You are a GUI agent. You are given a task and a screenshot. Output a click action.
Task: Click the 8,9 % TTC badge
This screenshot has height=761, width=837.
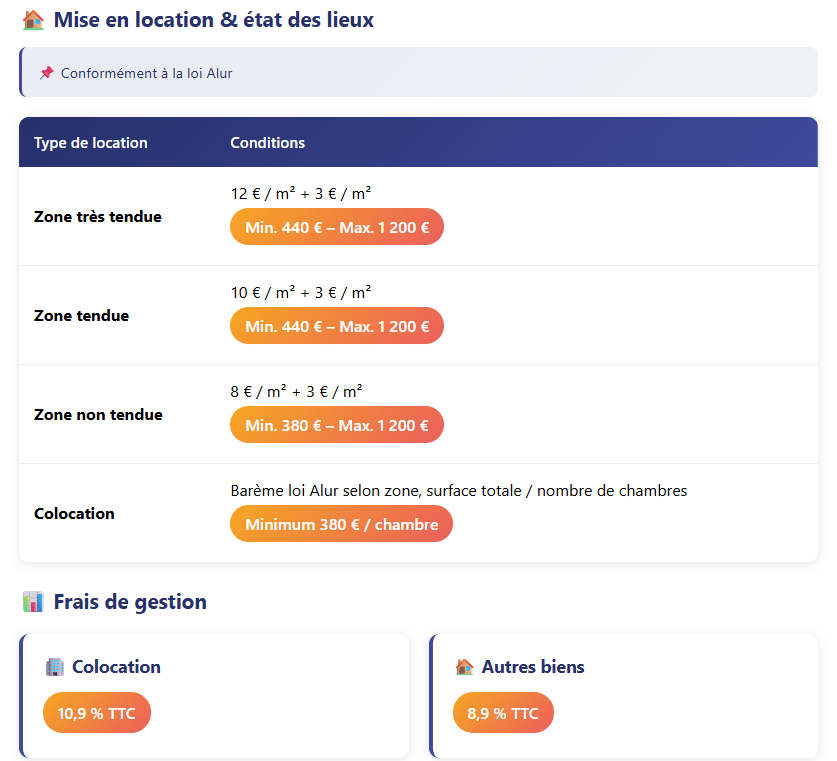(x=502, y=713)
